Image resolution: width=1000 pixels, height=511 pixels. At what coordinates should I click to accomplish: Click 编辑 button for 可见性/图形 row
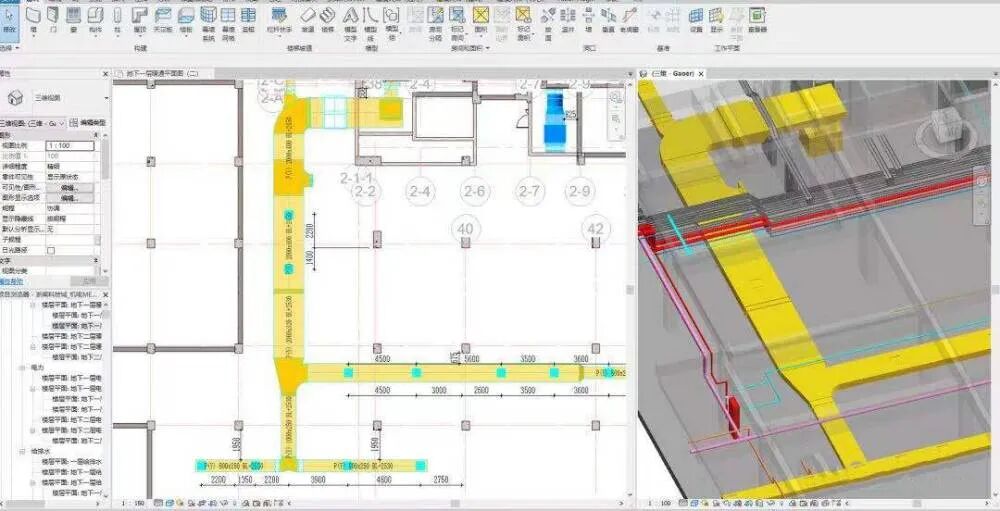(x=70, y=188)
